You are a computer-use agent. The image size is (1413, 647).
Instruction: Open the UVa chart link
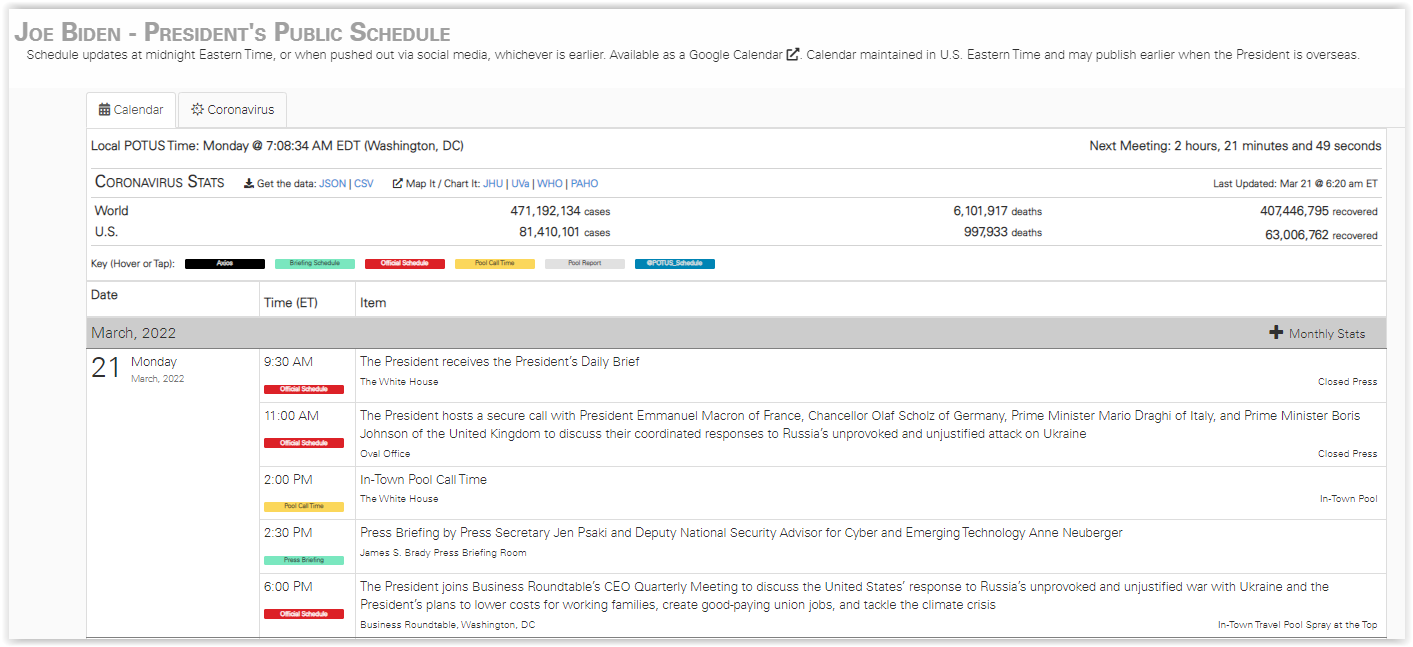(520, 184)
